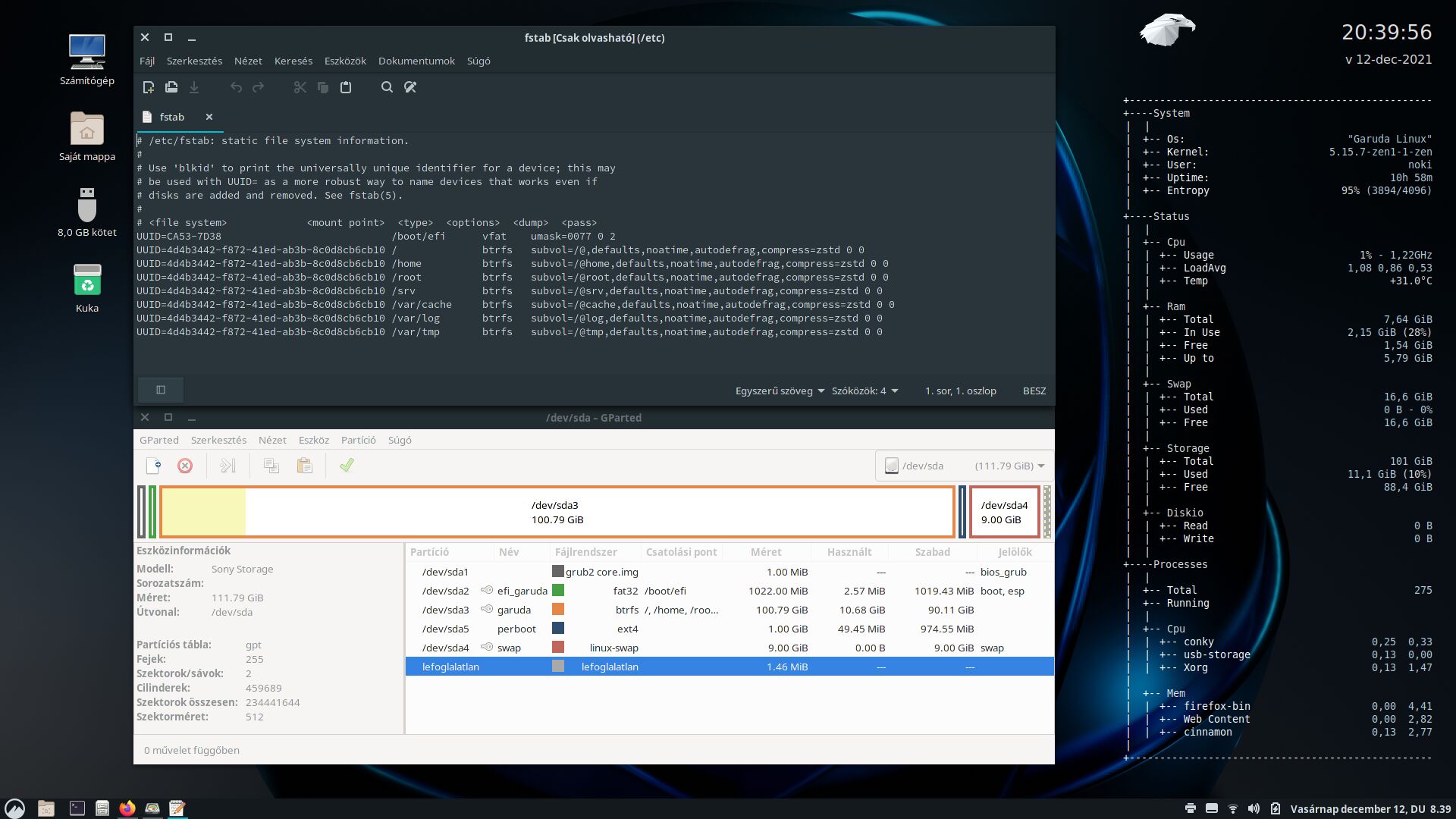Viewport: 1456px width, 819px height.
Task: Create a new document in the fstab editor
Action: point(149,87)
